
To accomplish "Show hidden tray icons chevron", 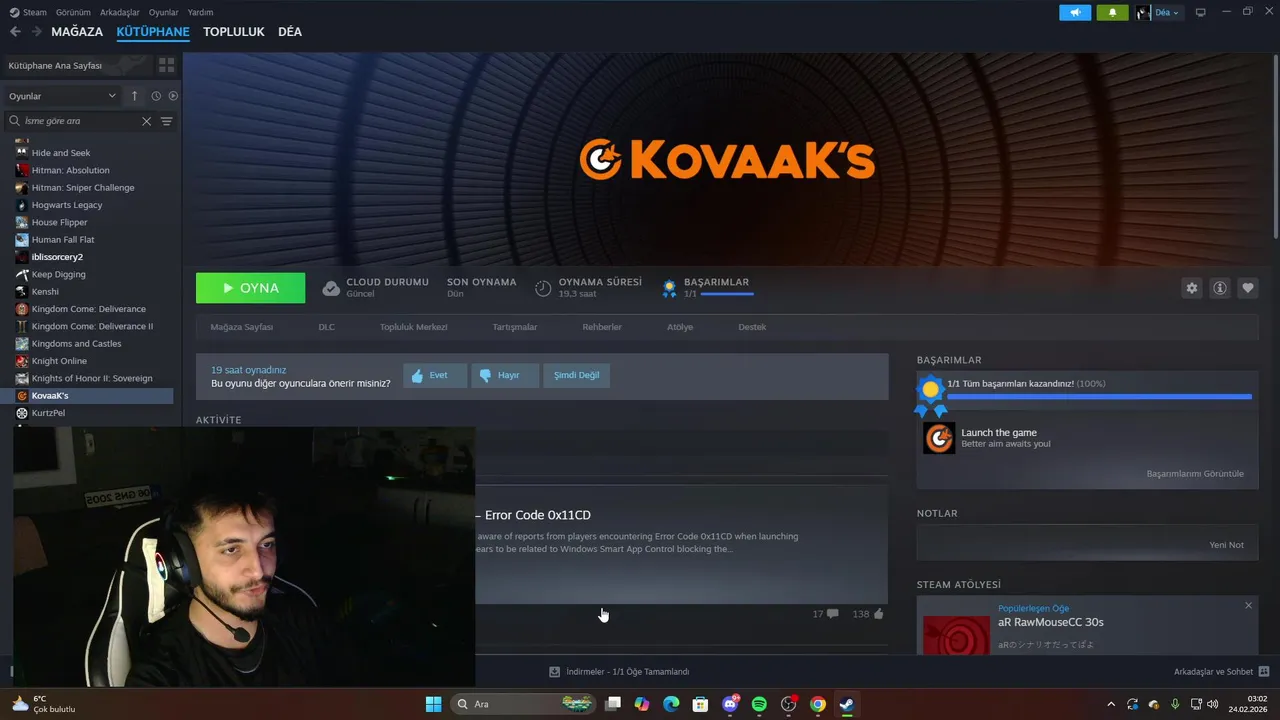I will [x=1111, y=704].
